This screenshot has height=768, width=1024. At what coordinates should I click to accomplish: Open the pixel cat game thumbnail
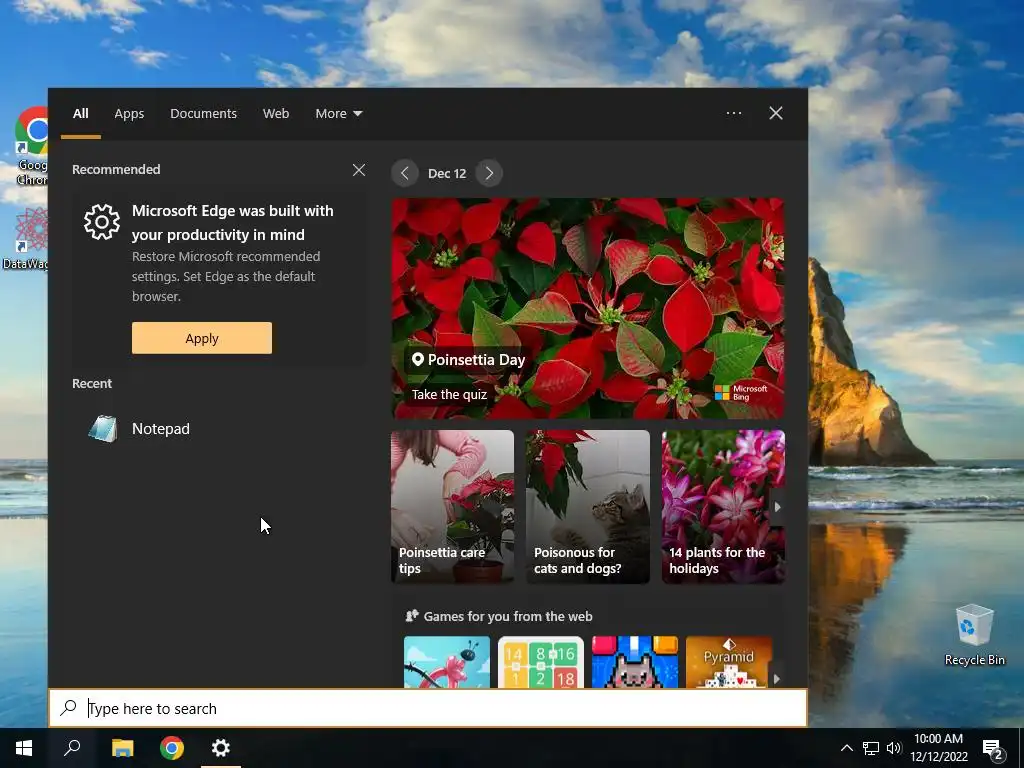[x=635, y=662]
